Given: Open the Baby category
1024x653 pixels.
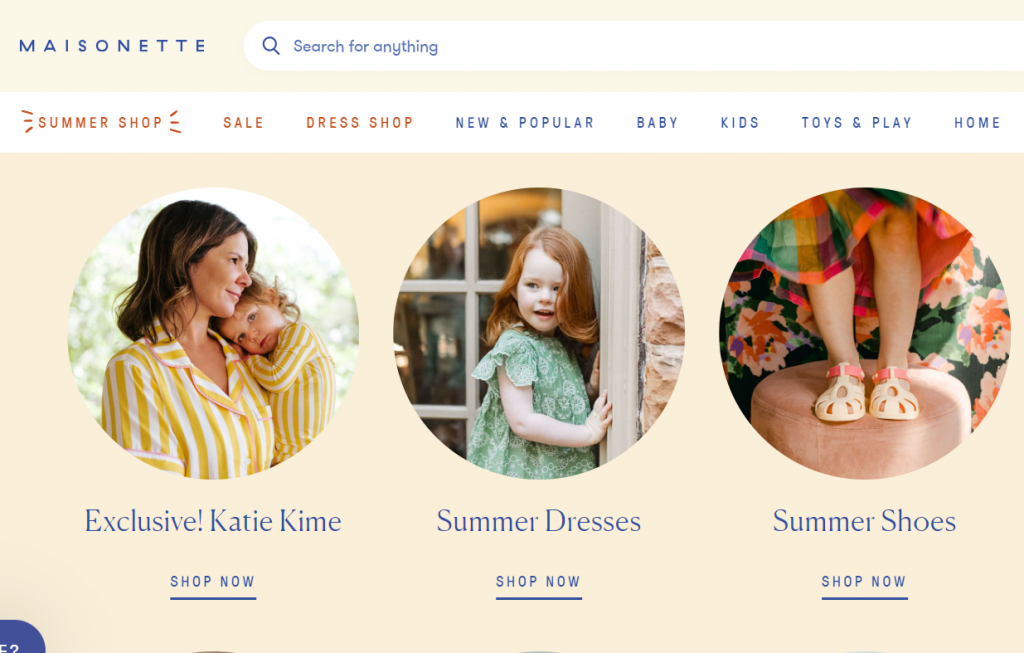Looking at the screenshot, I should (x=657, y=123).
